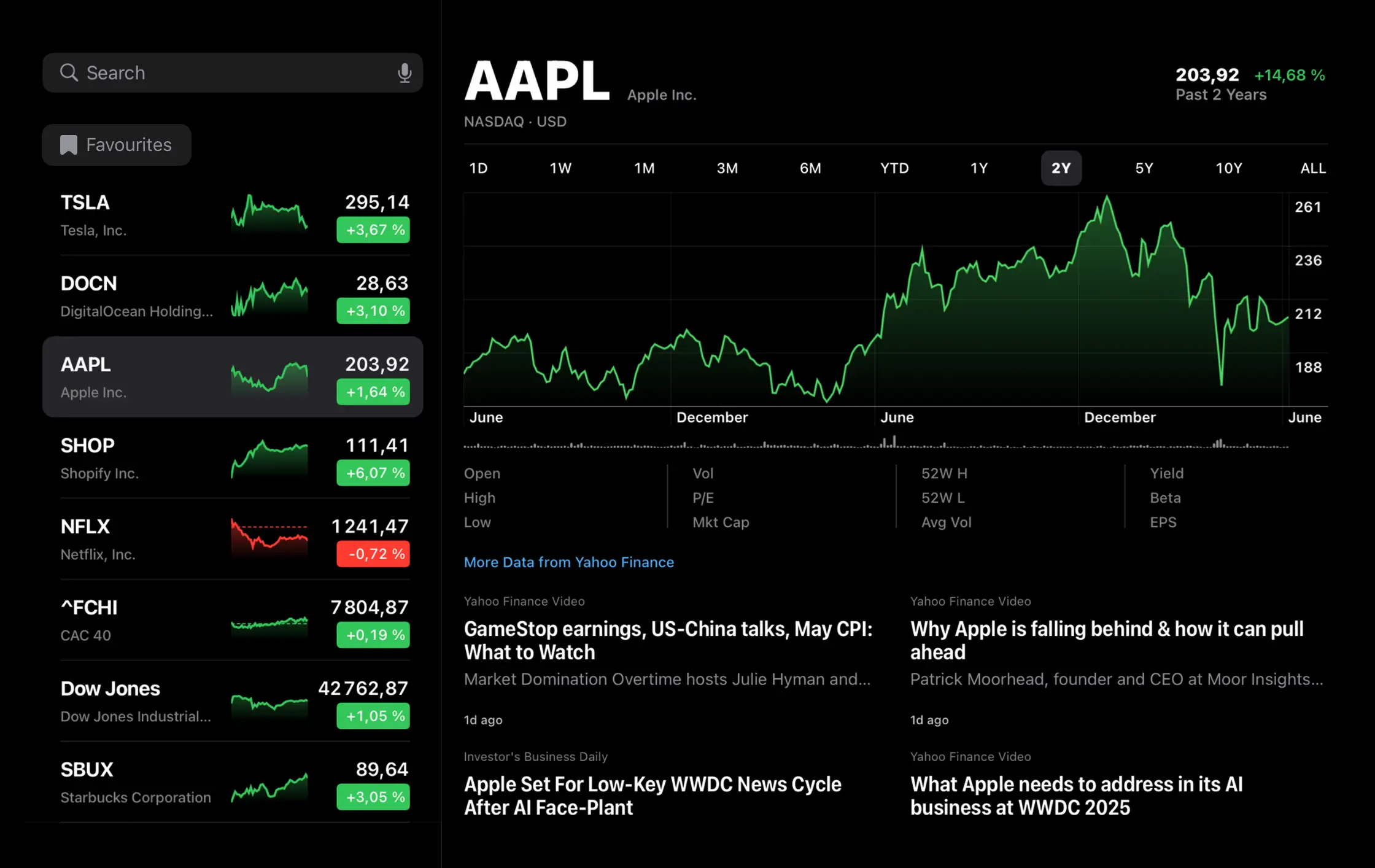This screenshot has width=1375, height=868.
Task: Focus the Search input field
Action: 233,73
